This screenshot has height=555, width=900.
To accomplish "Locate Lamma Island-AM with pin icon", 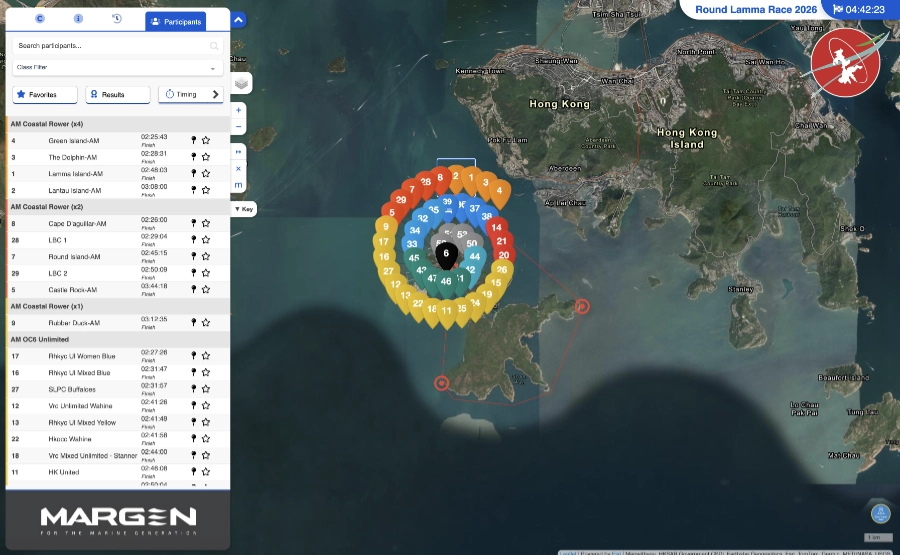I will click(193, 173).
